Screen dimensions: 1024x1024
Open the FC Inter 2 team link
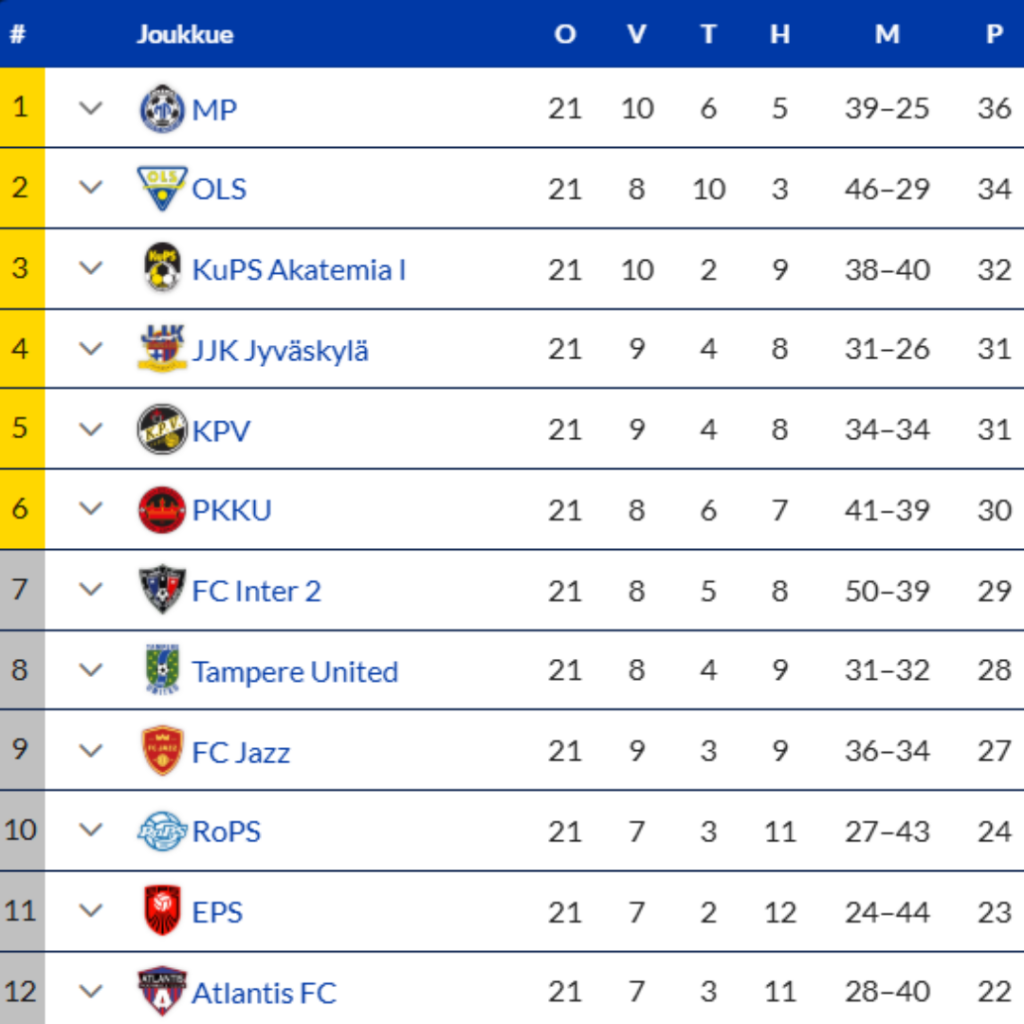coord(257,591)
